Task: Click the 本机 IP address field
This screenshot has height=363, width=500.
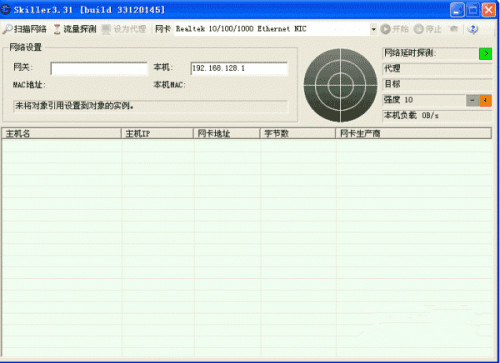Action: (239, 69)
